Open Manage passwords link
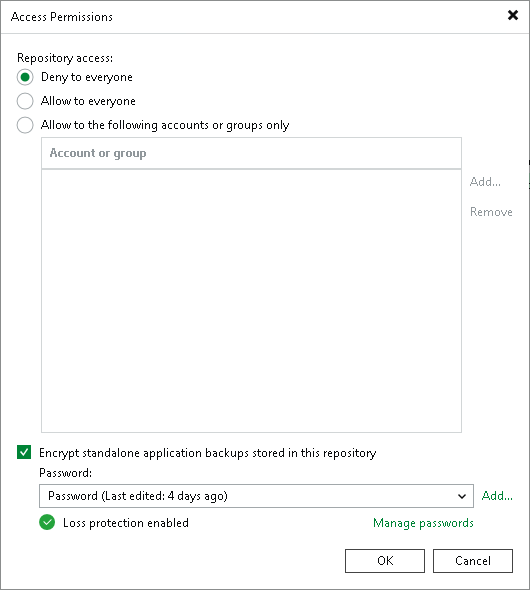530x590 pixels. (423, 523)
